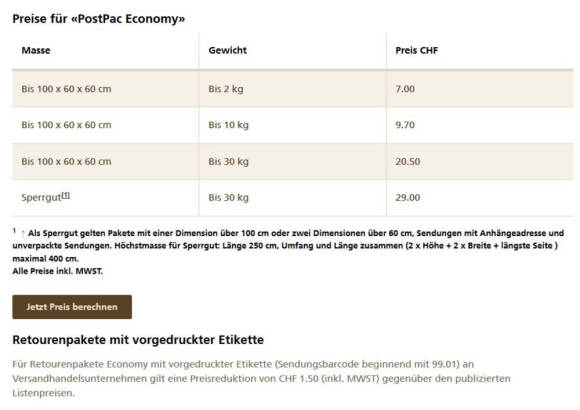Click the Preise für «PostPac Economy» heading
The height and width of the screenshot is (410, 580).
[99, 19]
